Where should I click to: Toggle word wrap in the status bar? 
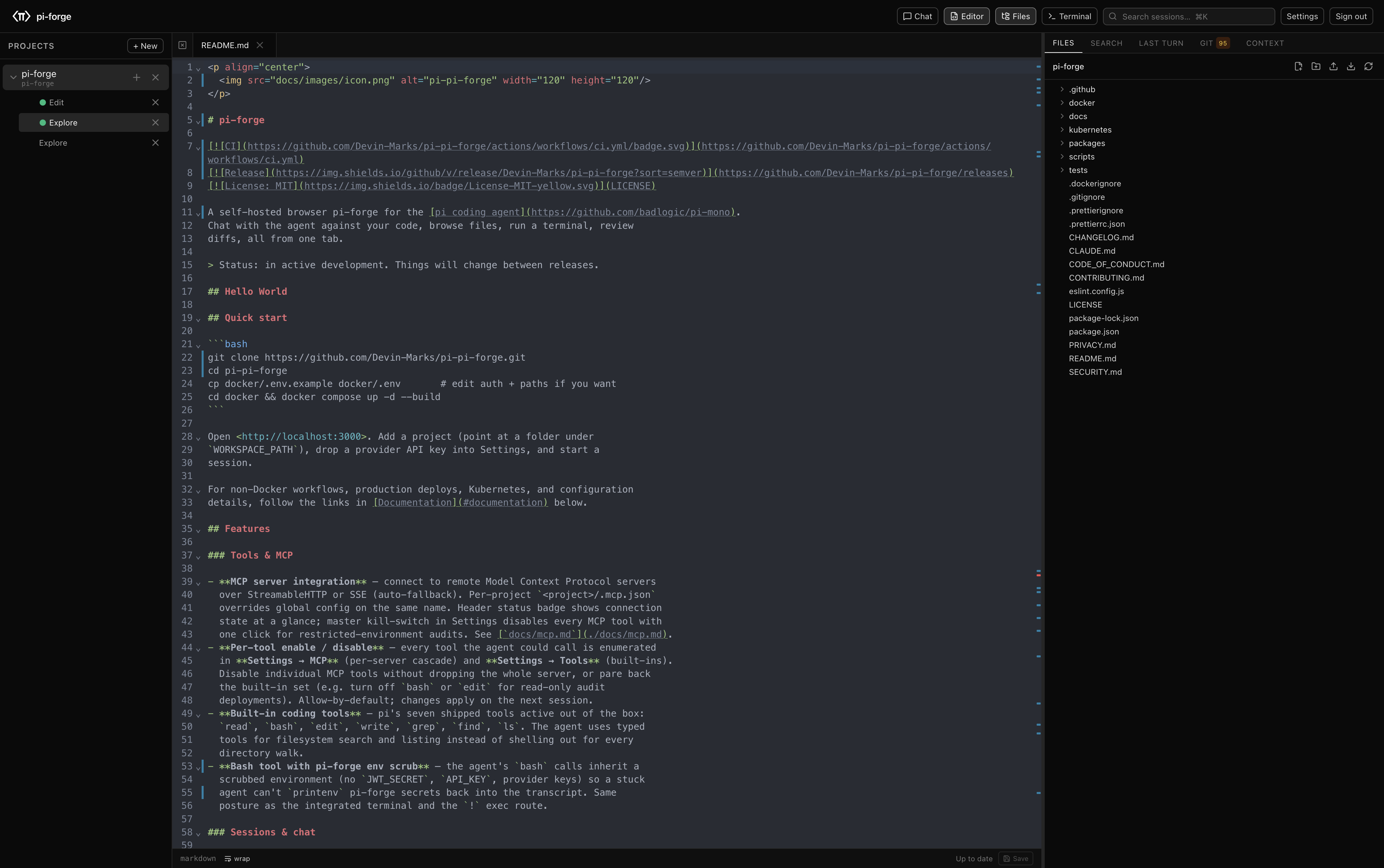[x=237, y=859]
